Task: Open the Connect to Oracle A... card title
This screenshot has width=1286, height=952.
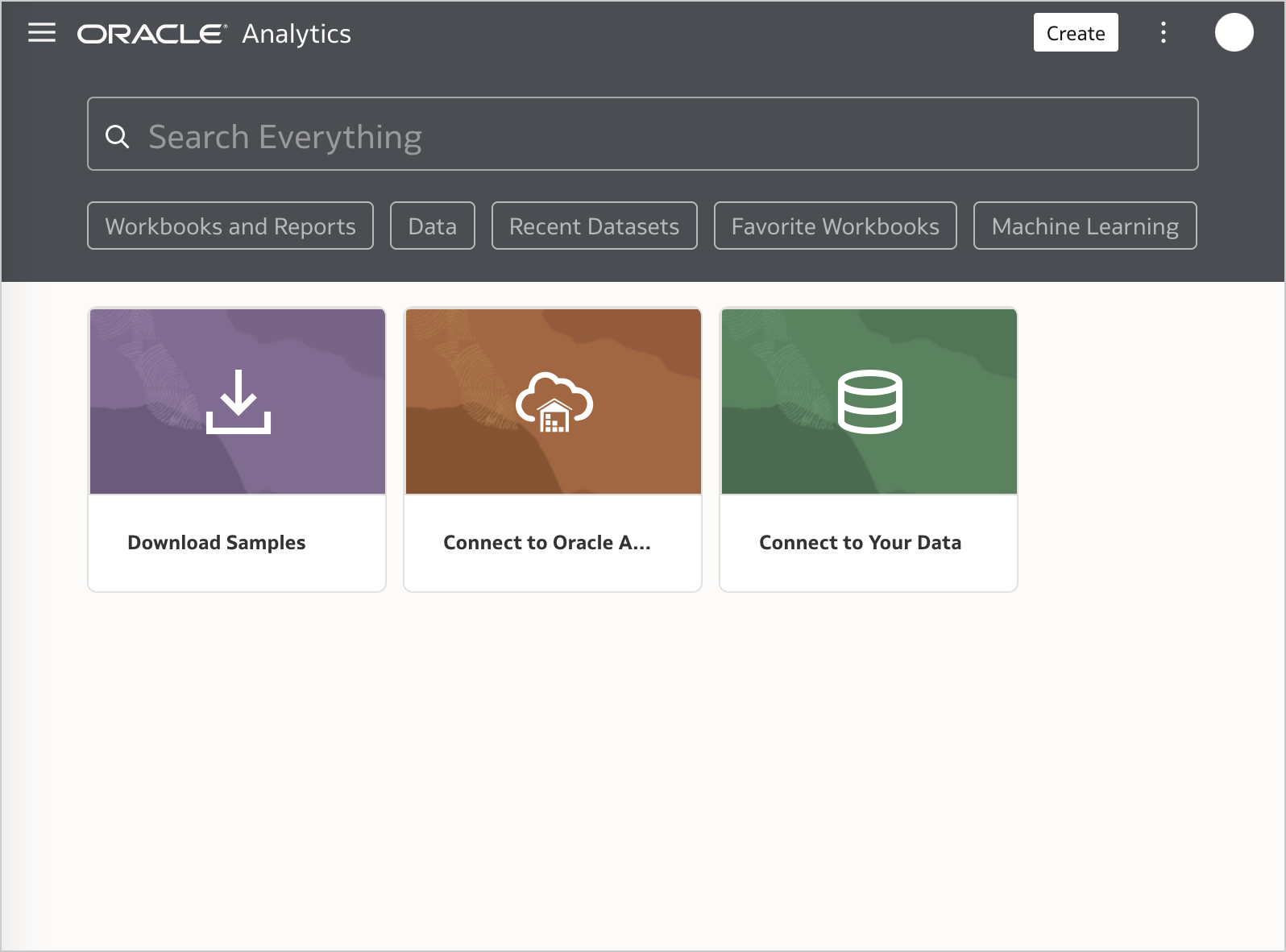Action: coord(547,543)
